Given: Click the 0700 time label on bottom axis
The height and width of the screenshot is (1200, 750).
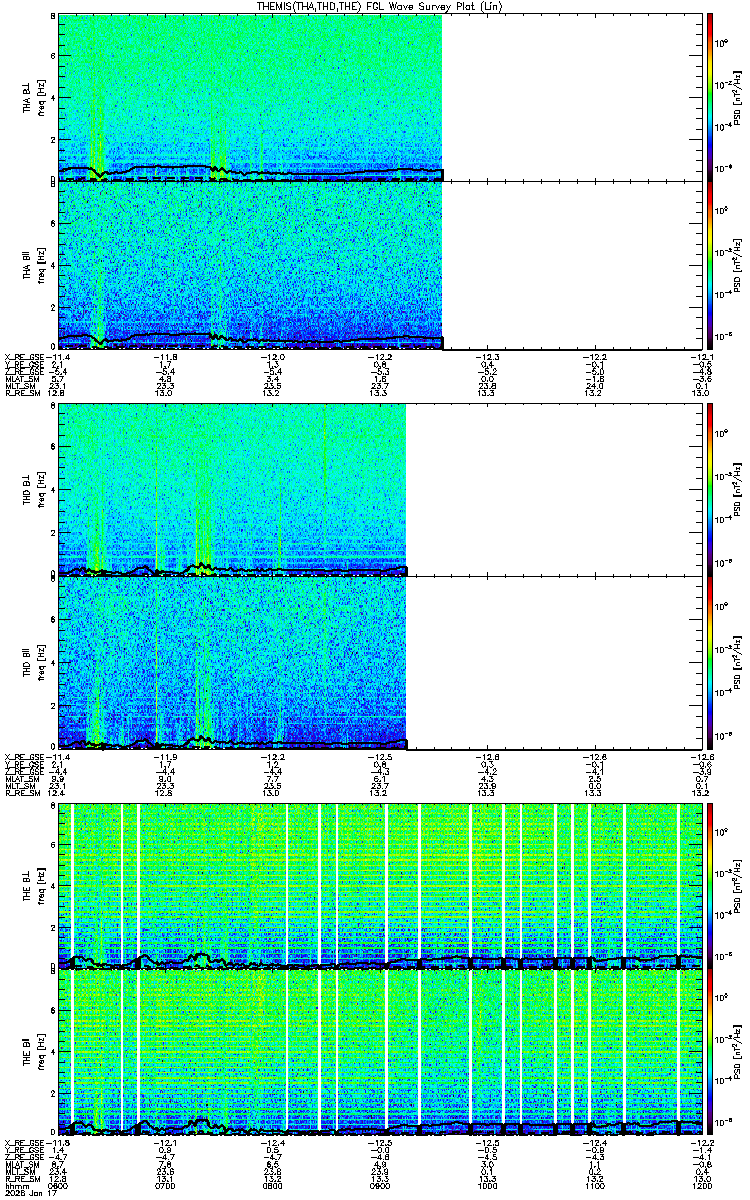Looking at the screenshot, I should click(x=166, y=1184).
